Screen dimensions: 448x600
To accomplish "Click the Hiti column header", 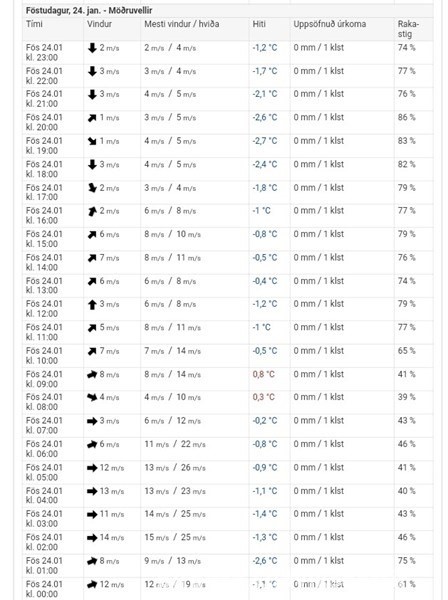I will [x=259, y=24].
